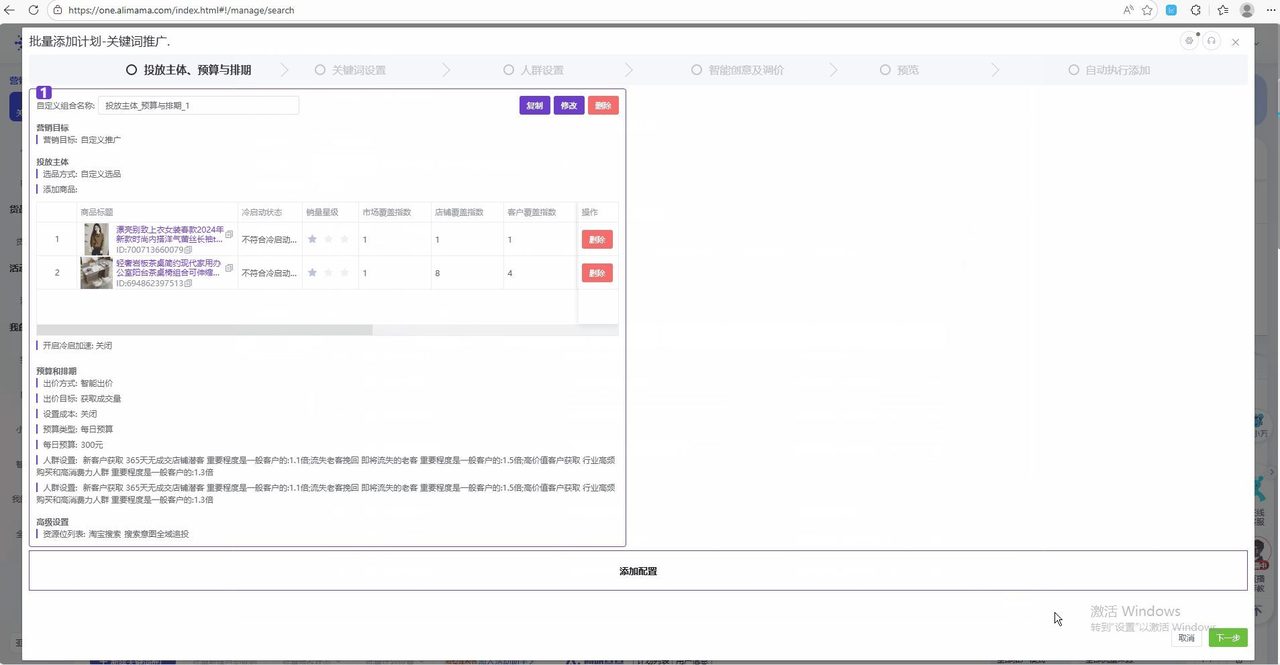Open the read aloud feature
The width and height of the screenshot is (1280, 665).
point(1128,10)
